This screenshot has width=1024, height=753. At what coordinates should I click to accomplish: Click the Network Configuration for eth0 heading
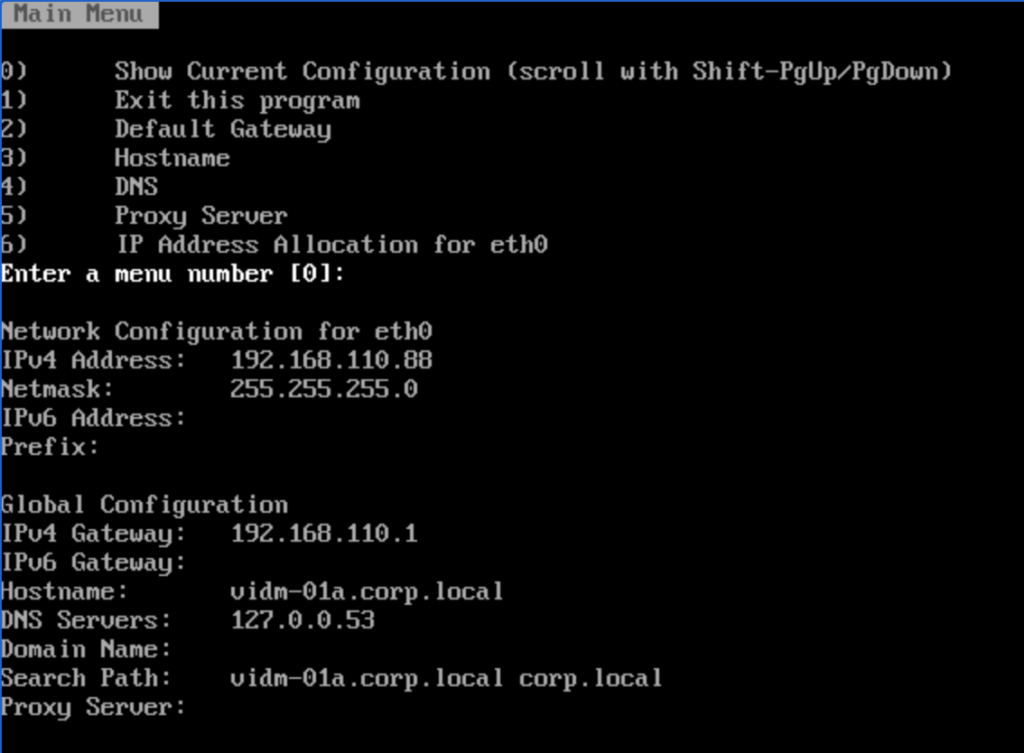[x=216, y=332]
